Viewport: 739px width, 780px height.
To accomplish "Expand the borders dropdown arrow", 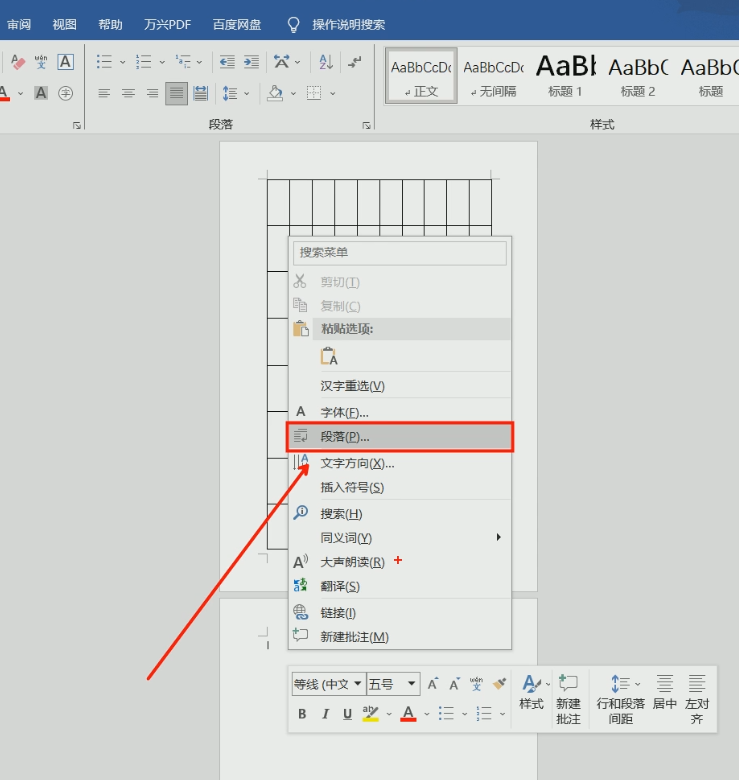I will (x=333, y=94).
